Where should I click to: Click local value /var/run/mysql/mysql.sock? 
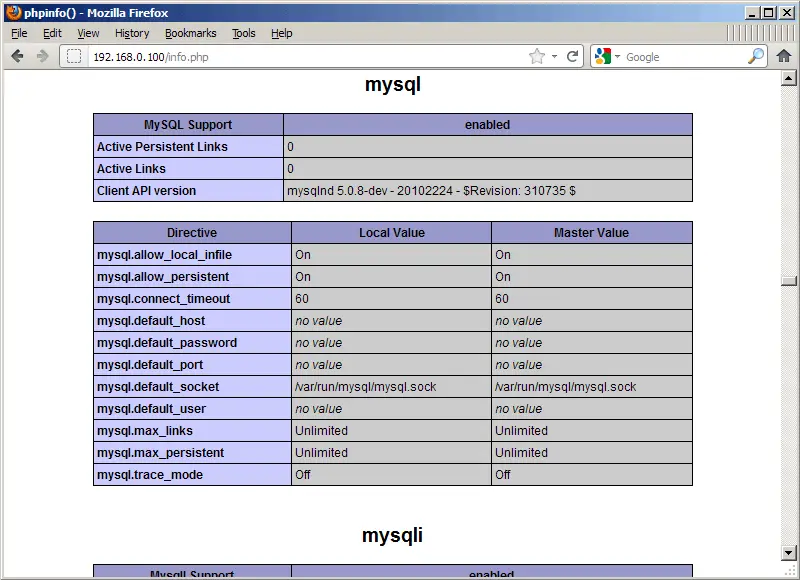tap(365, 386)
